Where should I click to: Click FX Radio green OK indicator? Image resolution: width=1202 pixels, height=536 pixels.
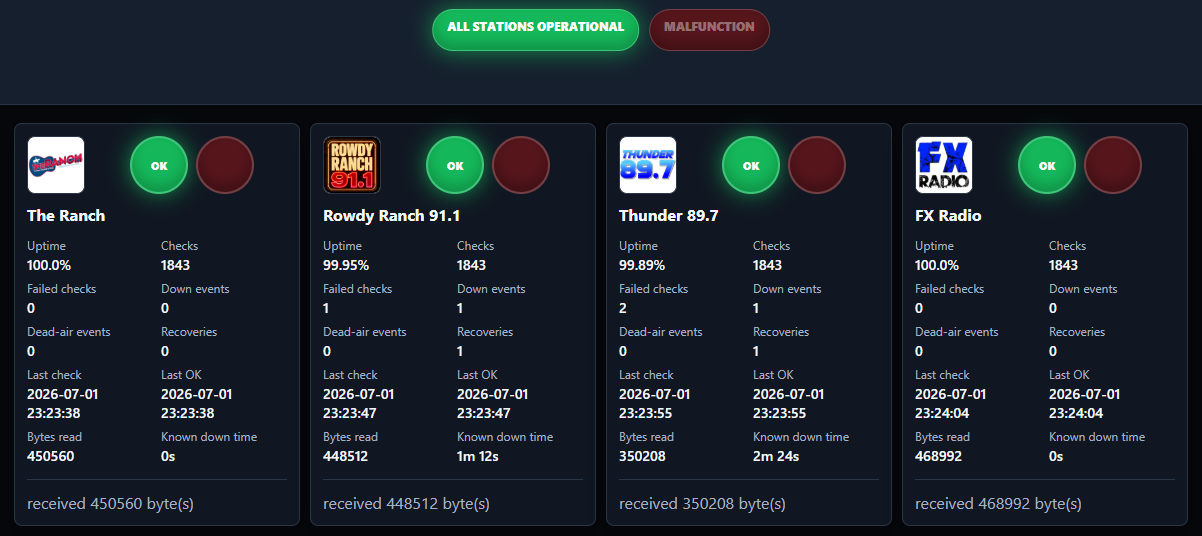coord(1047,165)
